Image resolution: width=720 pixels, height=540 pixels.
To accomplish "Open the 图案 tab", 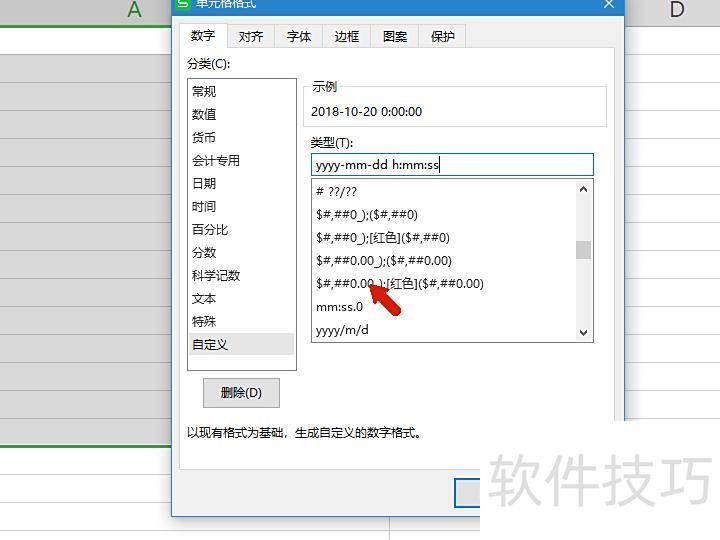I will (395, 37).
